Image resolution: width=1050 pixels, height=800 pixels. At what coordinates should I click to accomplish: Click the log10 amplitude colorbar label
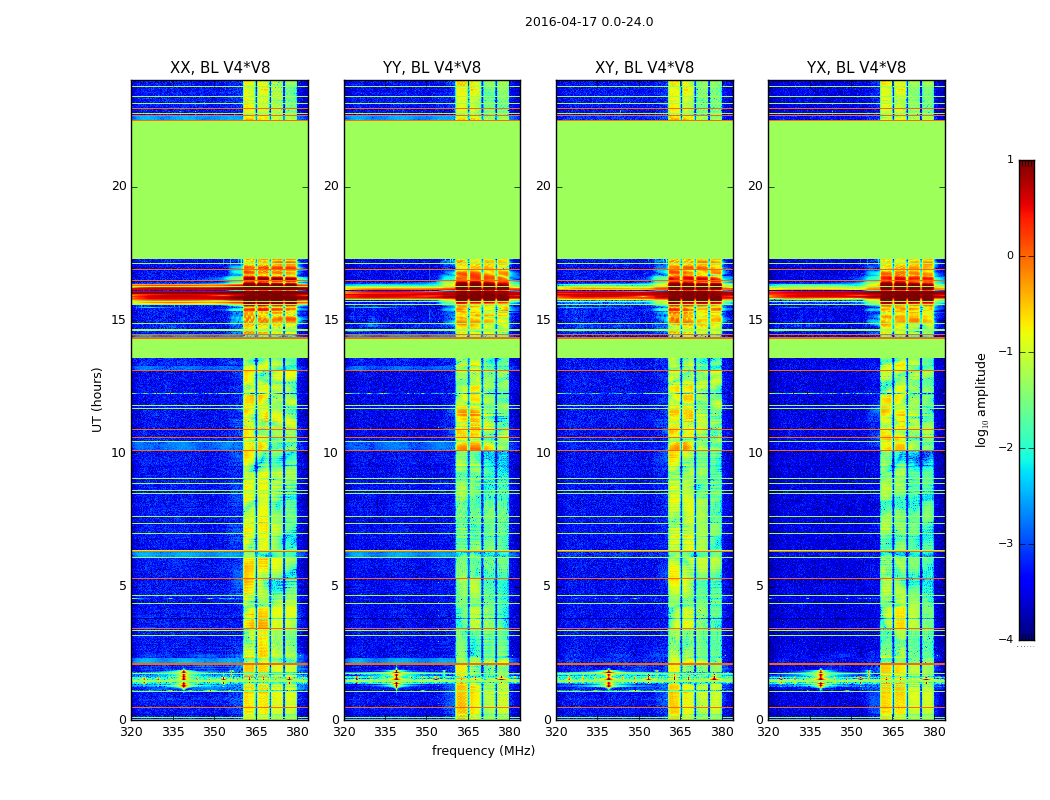[982, 399]
